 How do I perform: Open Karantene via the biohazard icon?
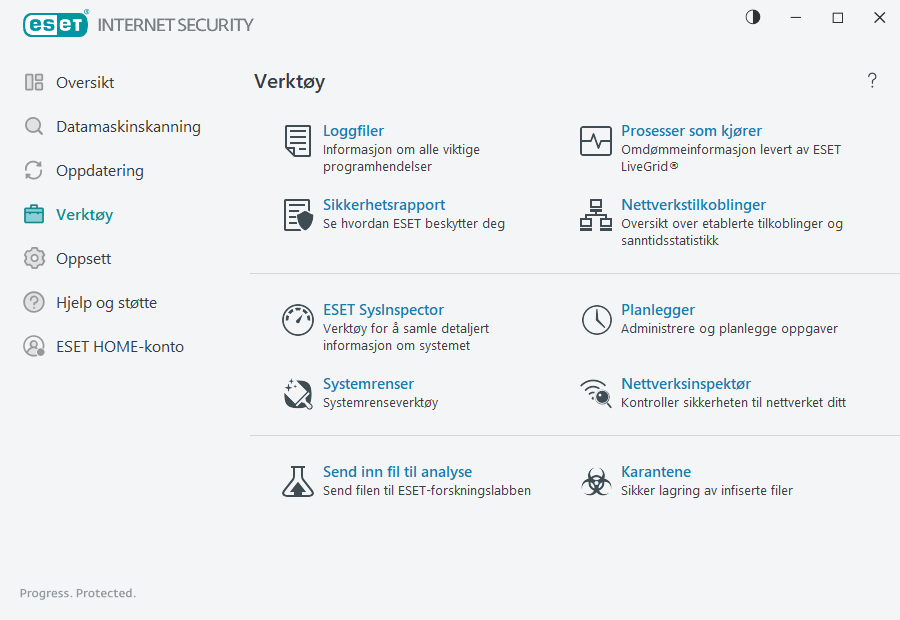tap(595, 481)
